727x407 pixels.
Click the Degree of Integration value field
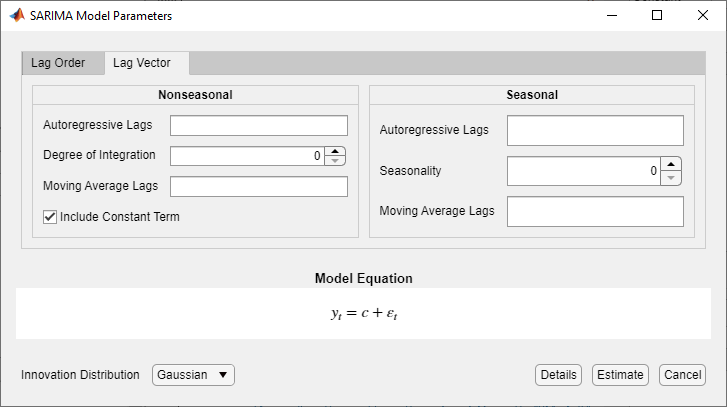pyautogui.click(x=248, y=156)
